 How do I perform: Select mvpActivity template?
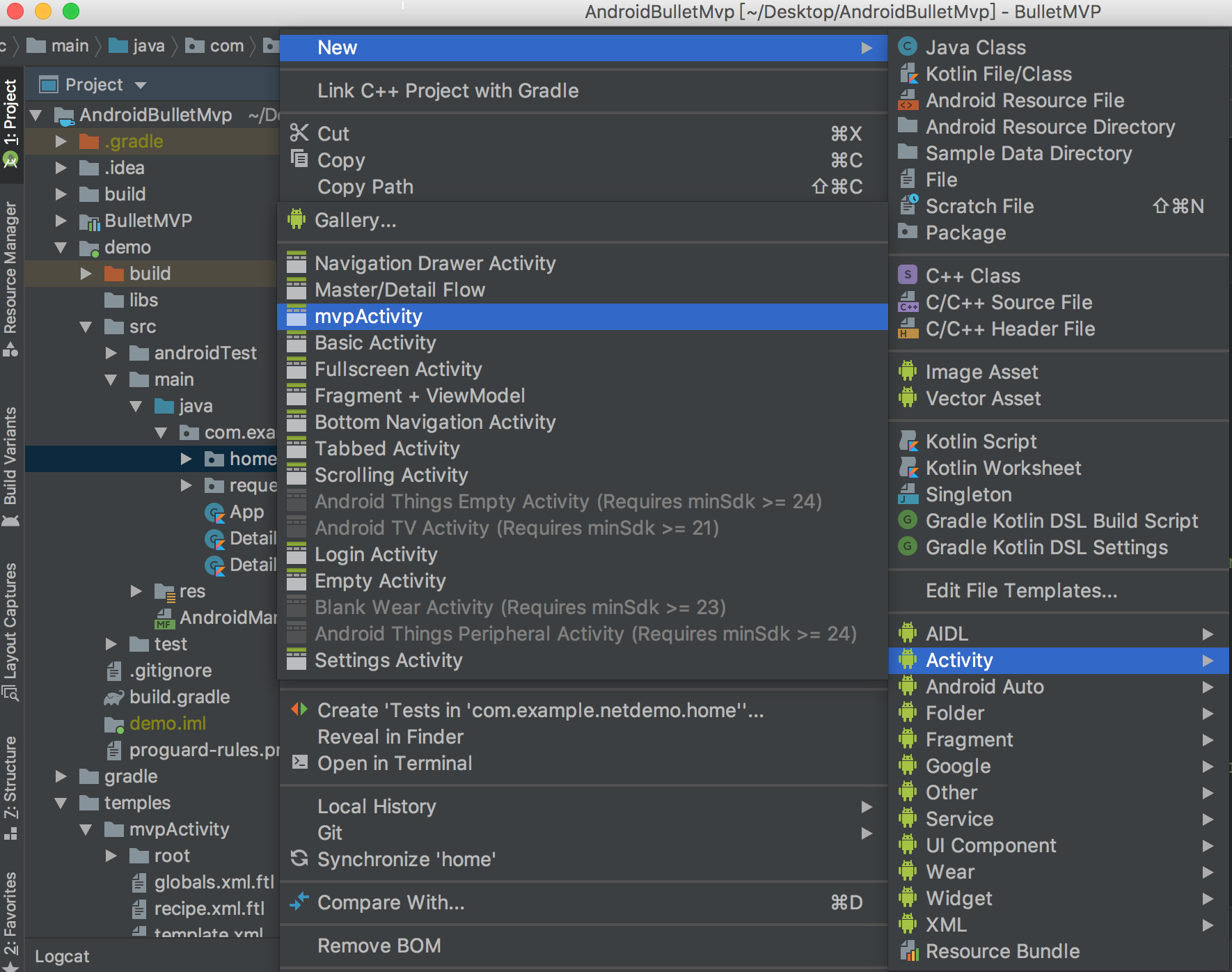click(582, 316)
